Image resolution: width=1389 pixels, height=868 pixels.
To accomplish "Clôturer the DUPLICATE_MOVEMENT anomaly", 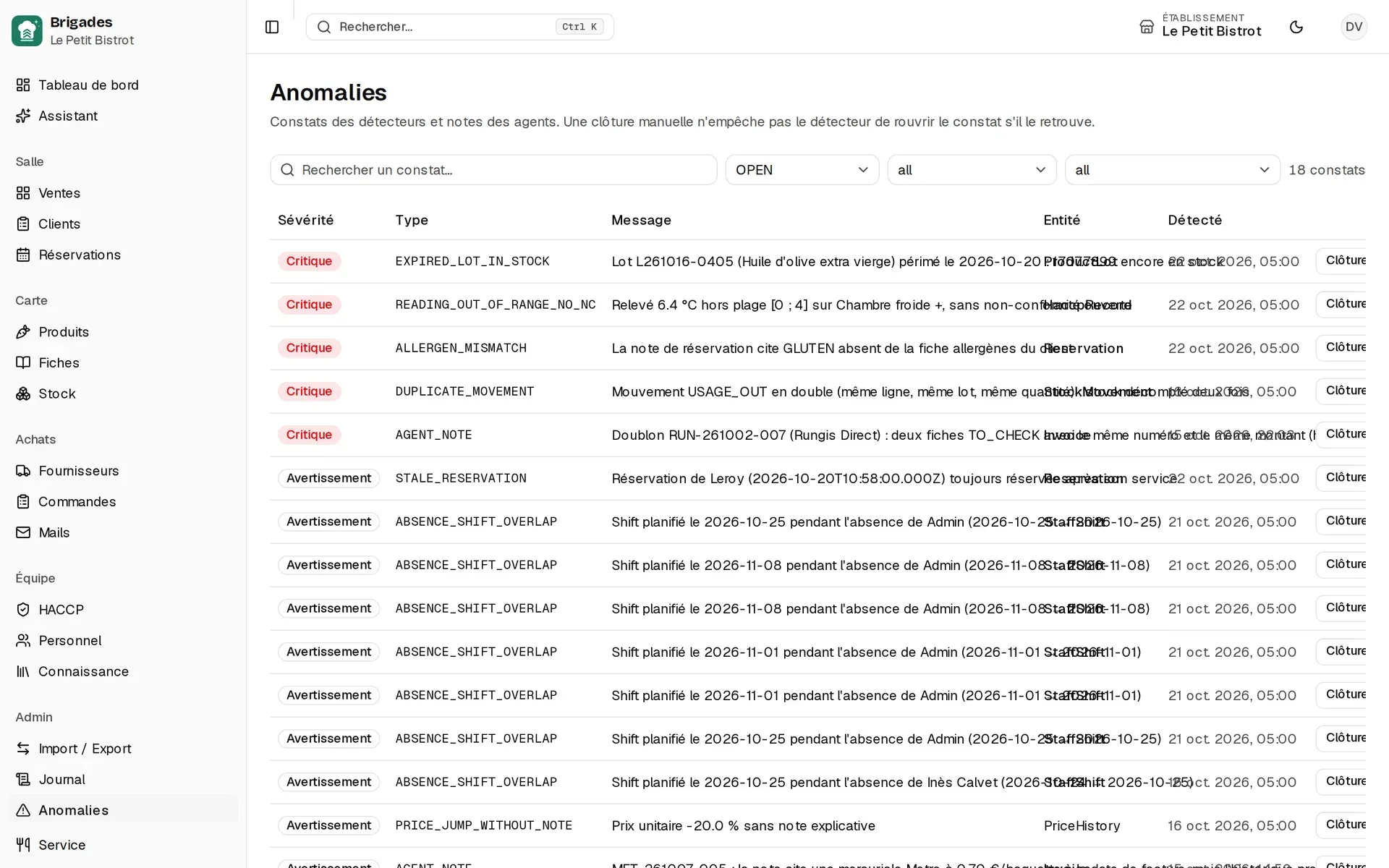I will [x=1341, y=391].
